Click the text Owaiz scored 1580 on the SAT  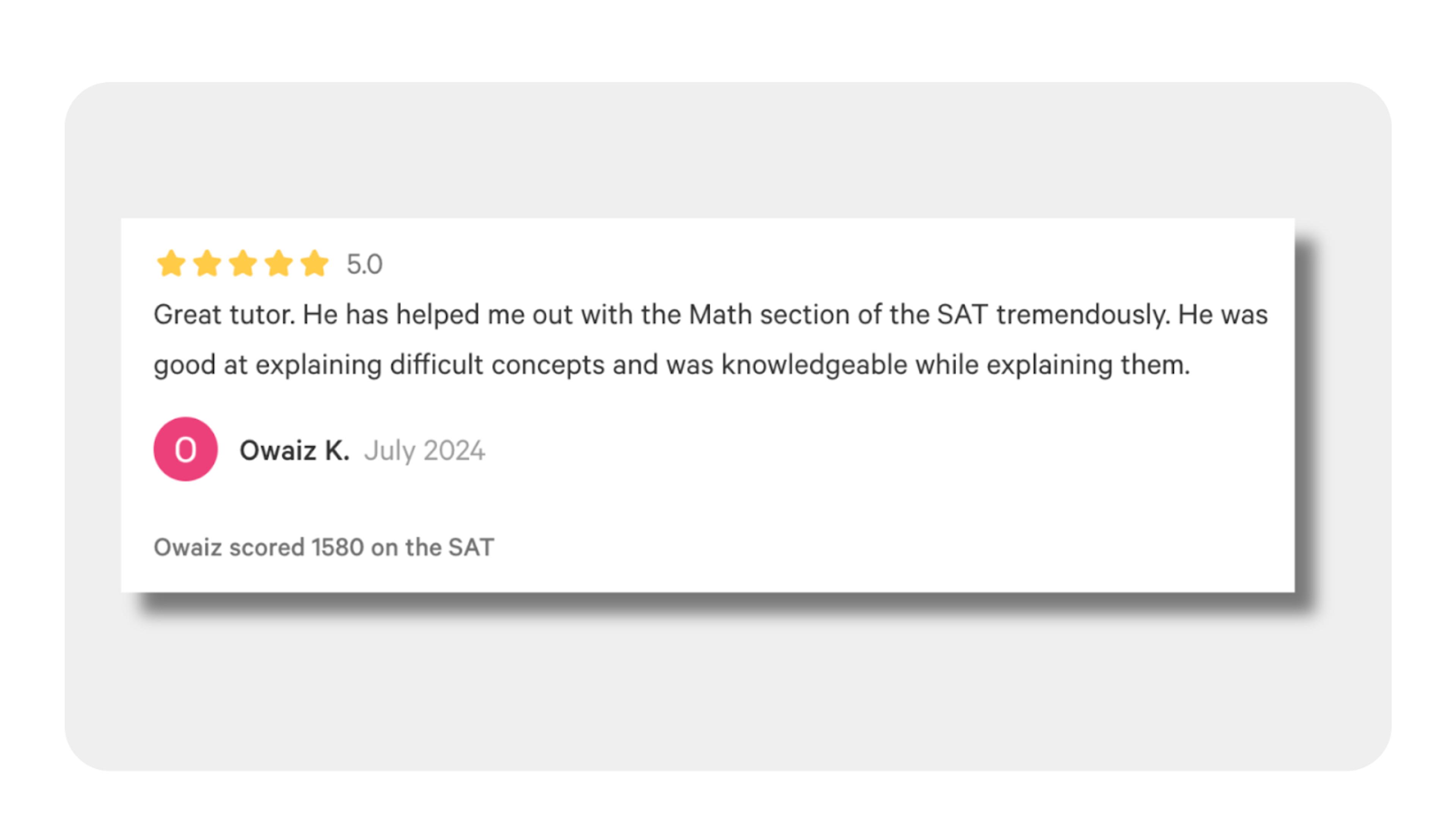pyautogui.click(x=324, y=547)
